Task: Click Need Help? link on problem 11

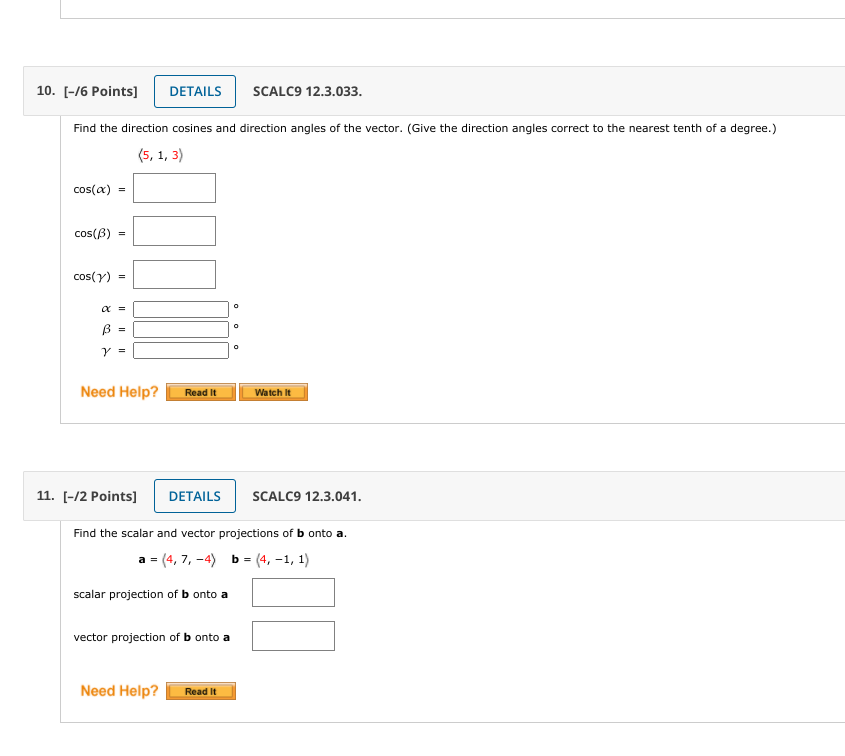Action: (x=119, y=690)
